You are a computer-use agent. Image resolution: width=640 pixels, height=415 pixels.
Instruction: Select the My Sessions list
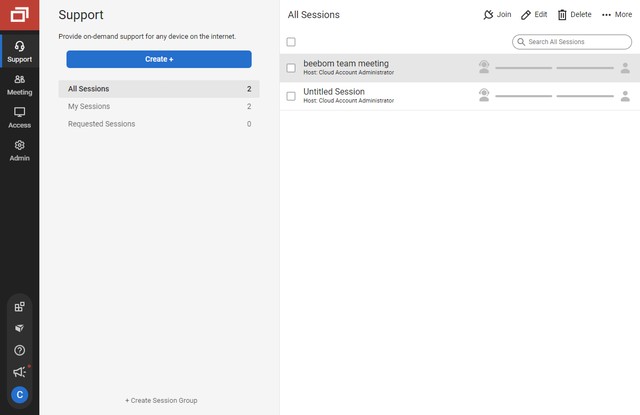[x=159, y=107]
